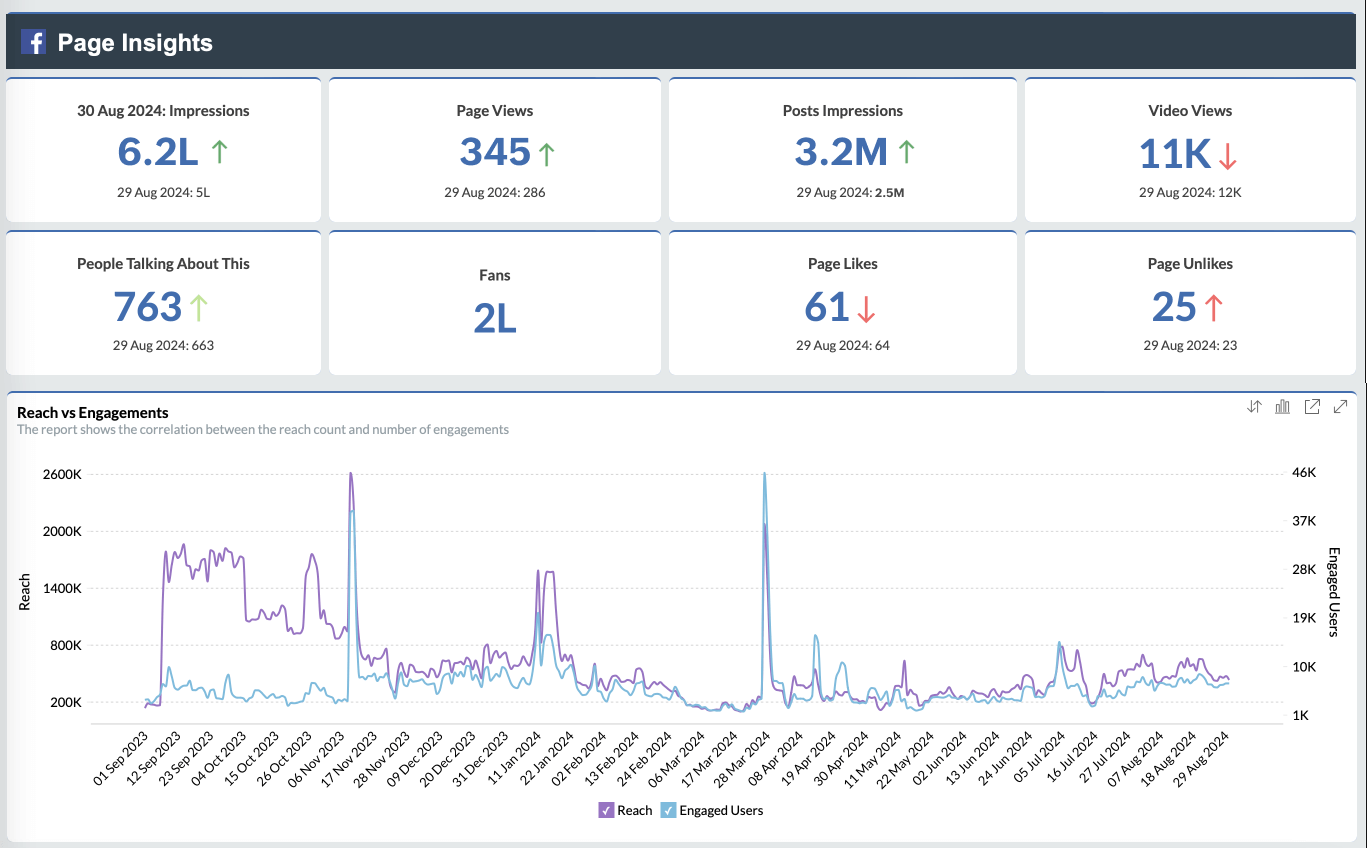Click the Facebook logo in Page Insights header
The height and width of the screenshot is (848, 1367).
tap(33, 42)
